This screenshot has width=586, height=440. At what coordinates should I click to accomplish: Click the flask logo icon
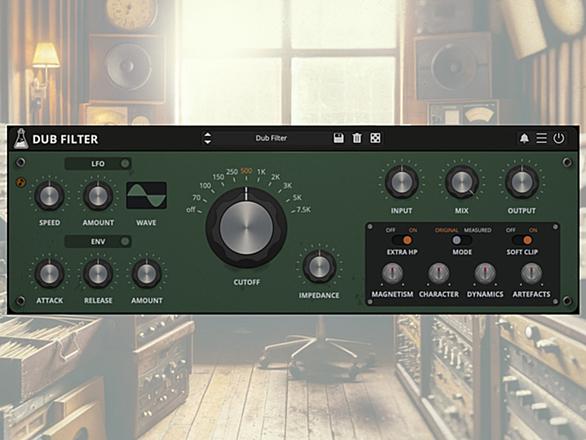[21, 138]
